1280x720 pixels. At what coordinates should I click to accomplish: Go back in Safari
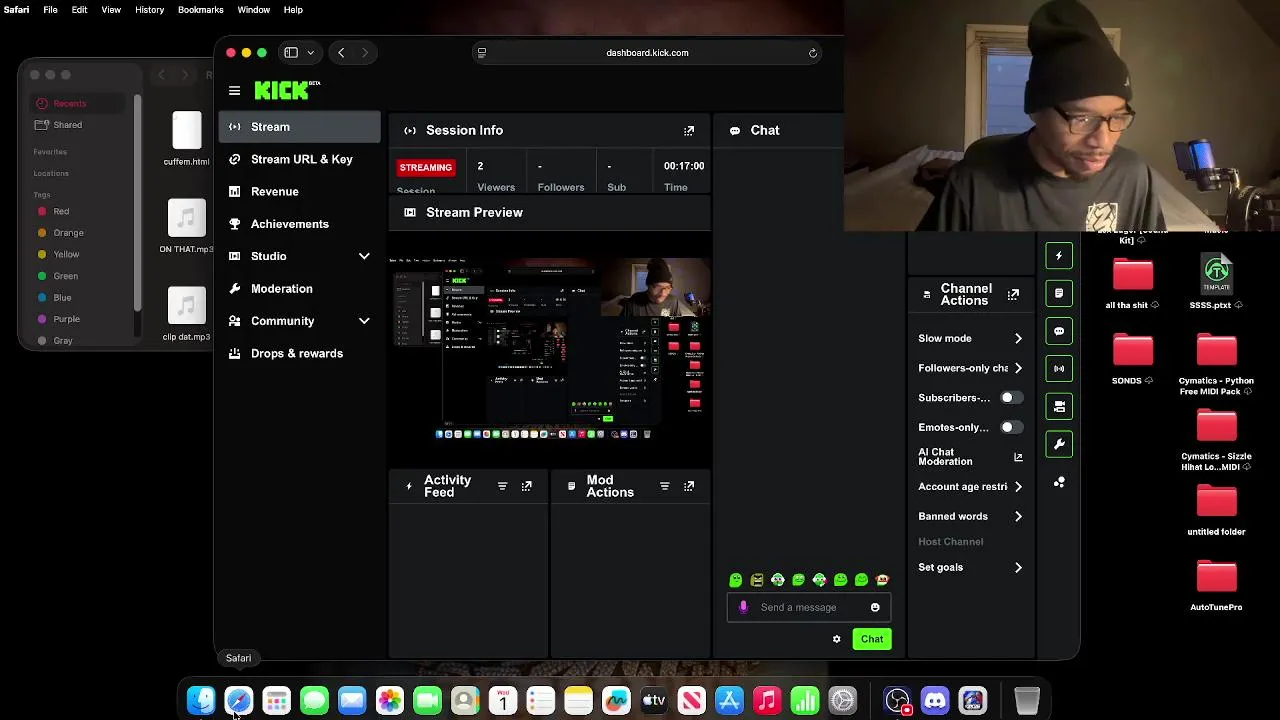point(341,53)
